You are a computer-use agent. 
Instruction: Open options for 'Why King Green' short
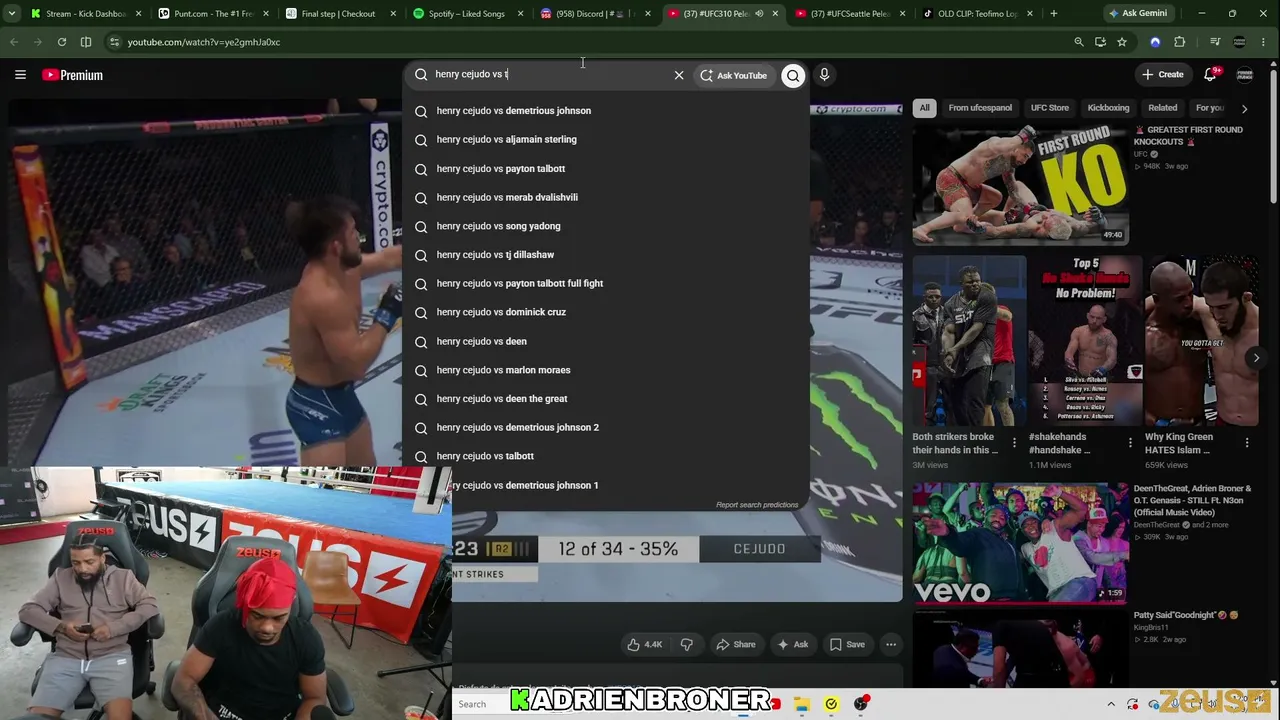click(1246, 443)
